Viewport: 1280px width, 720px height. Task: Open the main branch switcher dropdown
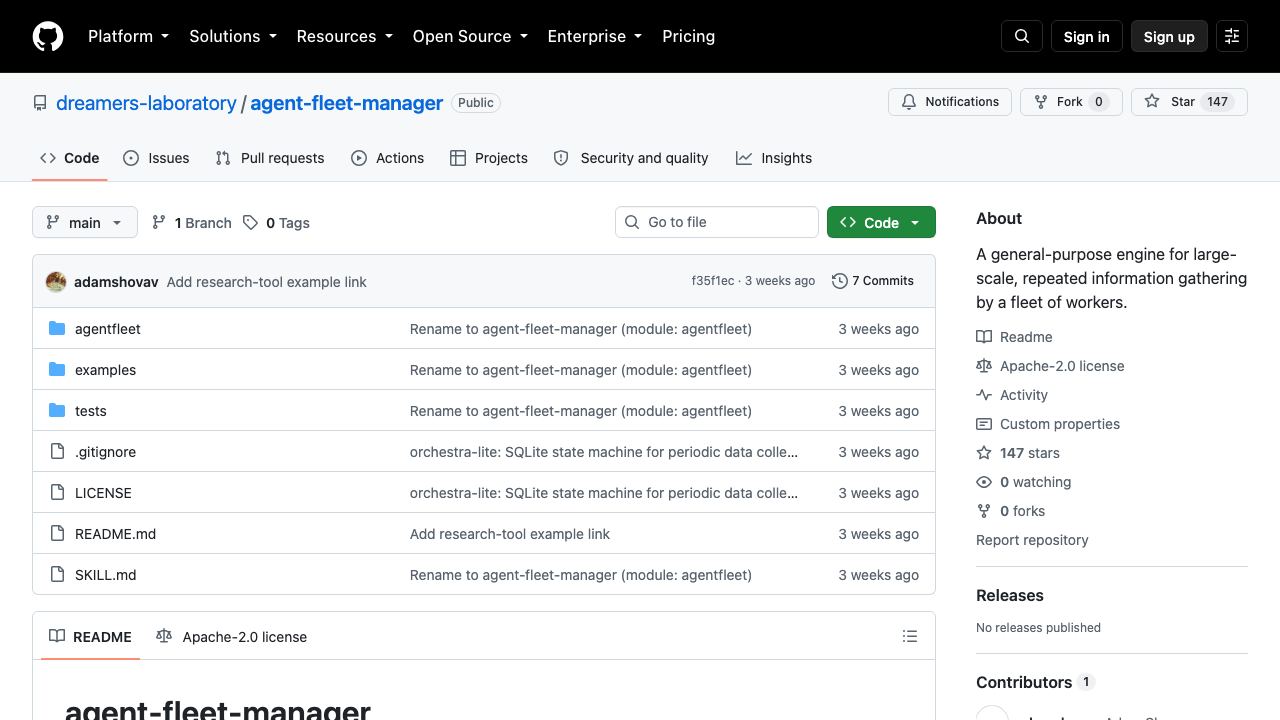click(85, 222)
